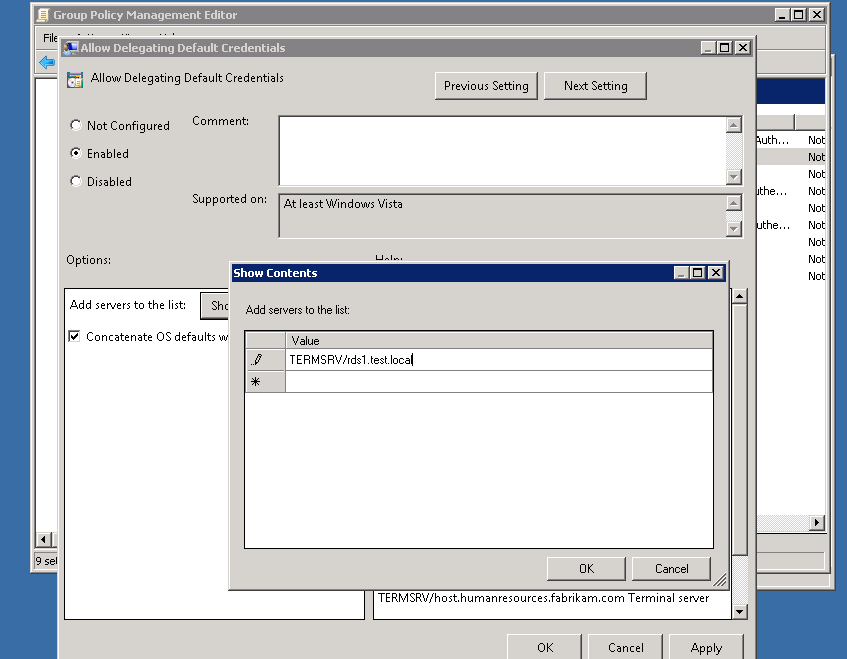847x659 pixels.
Task: Click the Comment text box
Action: (502, 151)
